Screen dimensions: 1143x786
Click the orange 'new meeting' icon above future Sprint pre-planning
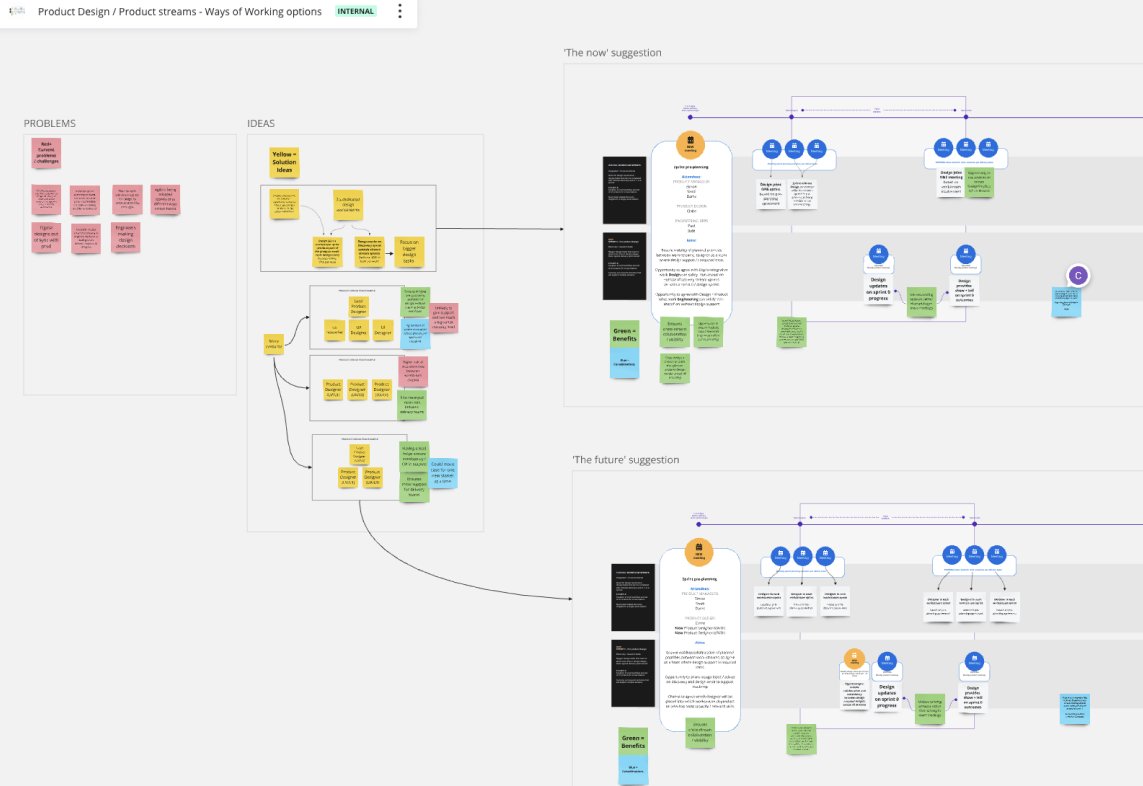pyautogui.click(x=698, y=550)
